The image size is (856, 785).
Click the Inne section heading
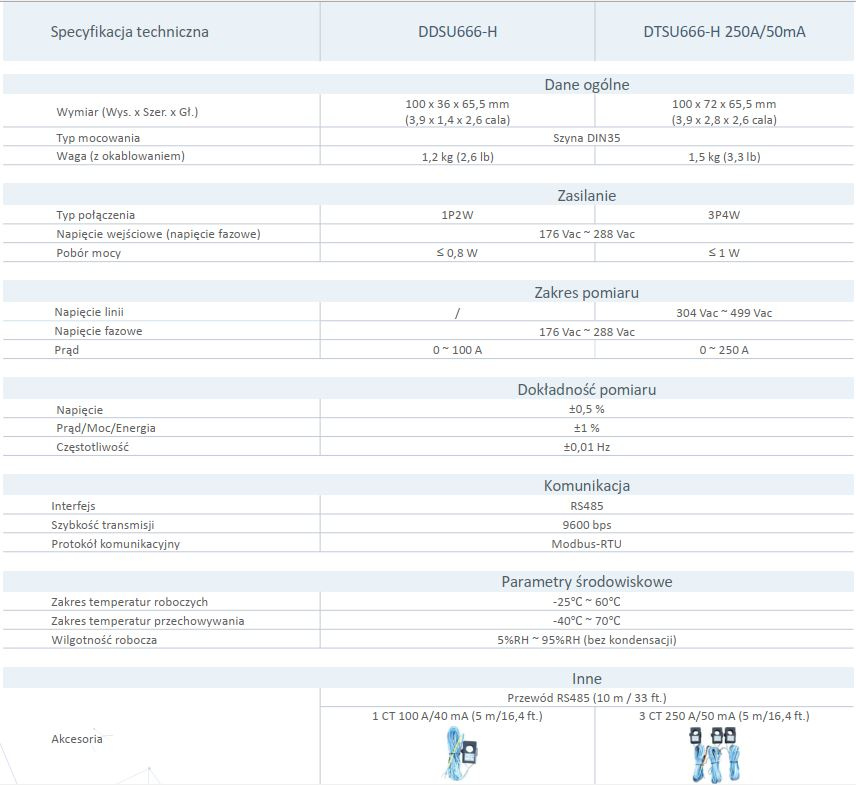click(x=586, y=679)
